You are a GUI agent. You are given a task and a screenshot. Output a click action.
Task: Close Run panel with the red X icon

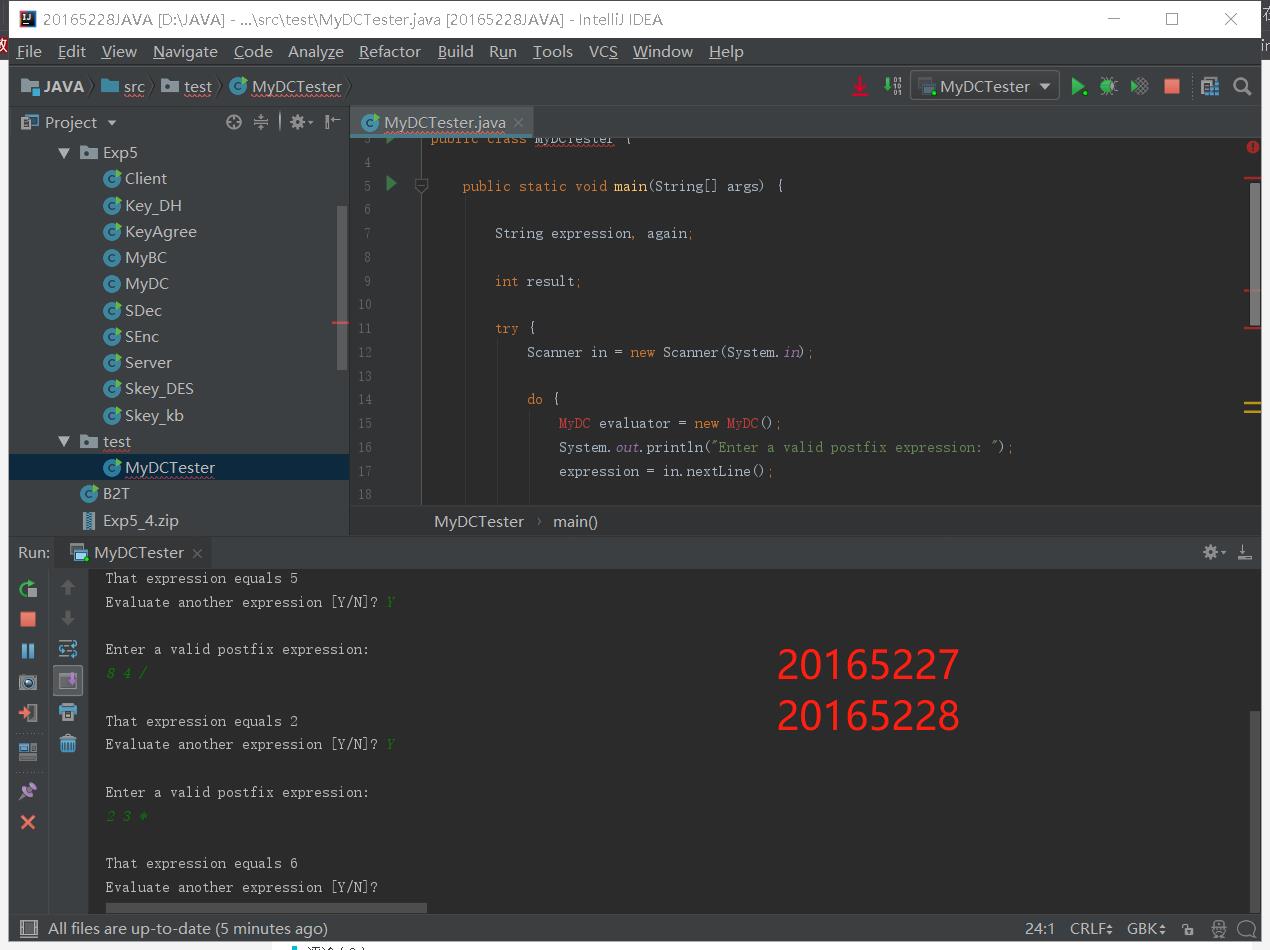coord(28,822)
